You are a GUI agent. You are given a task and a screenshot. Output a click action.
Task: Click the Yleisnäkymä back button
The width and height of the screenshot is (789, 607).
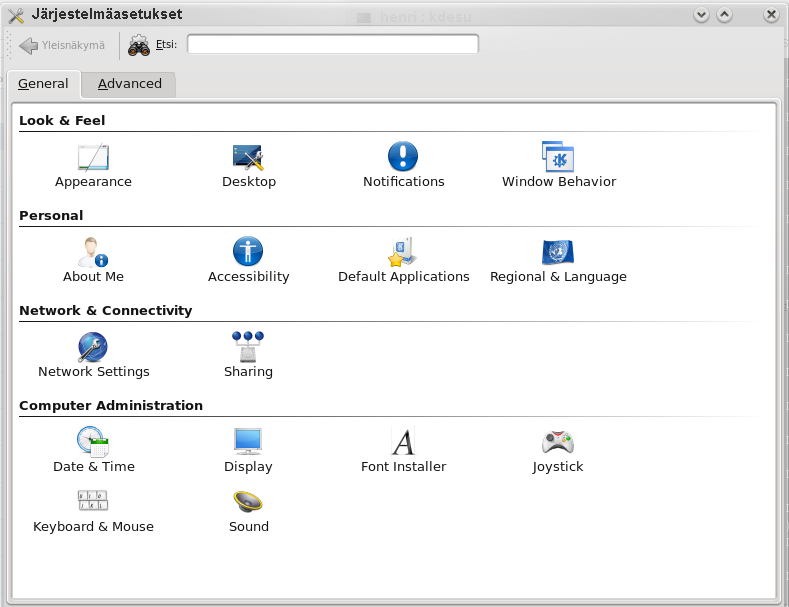tap(62, 45)
